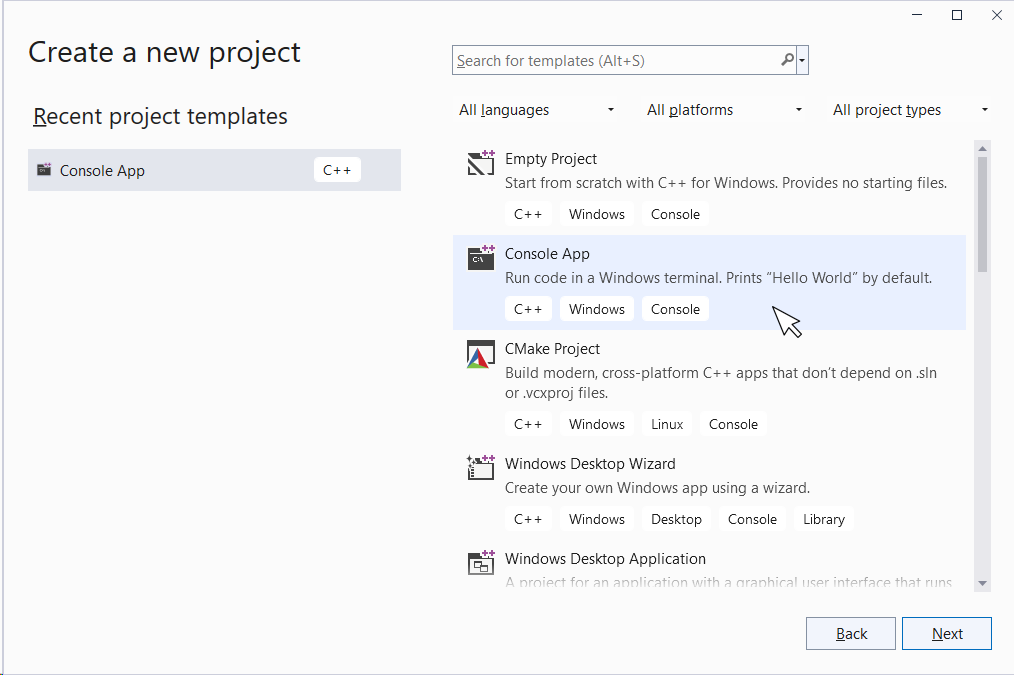Click the Windows Desktop Wizard icon
This screenshot has width=1014, height=675.
pyautogui.click(x=481, y=467)
